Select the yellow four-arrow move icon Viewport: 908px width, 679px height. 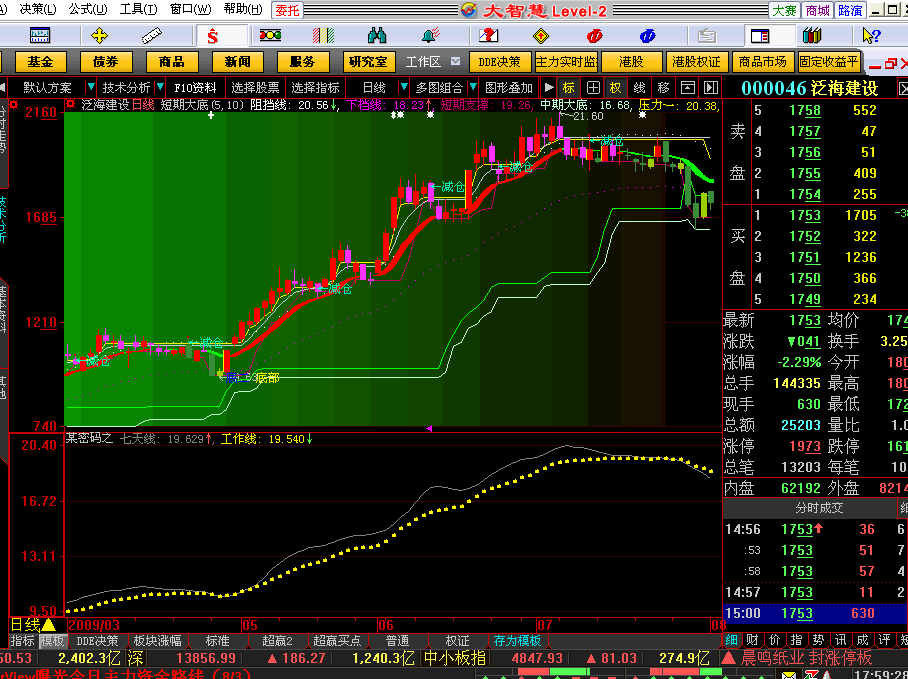(100, 36)
